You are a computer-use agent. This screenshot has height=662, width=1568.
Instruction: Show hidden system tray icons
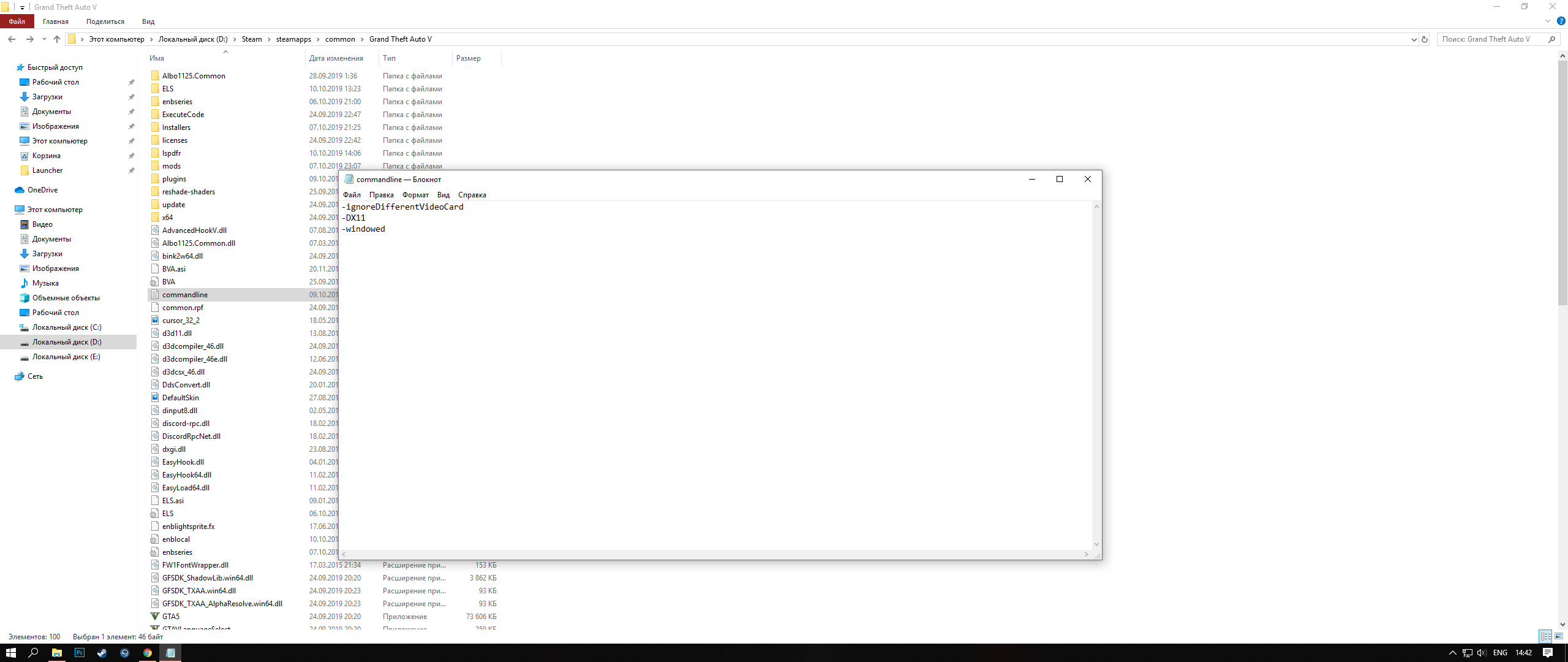point(1452,653)
